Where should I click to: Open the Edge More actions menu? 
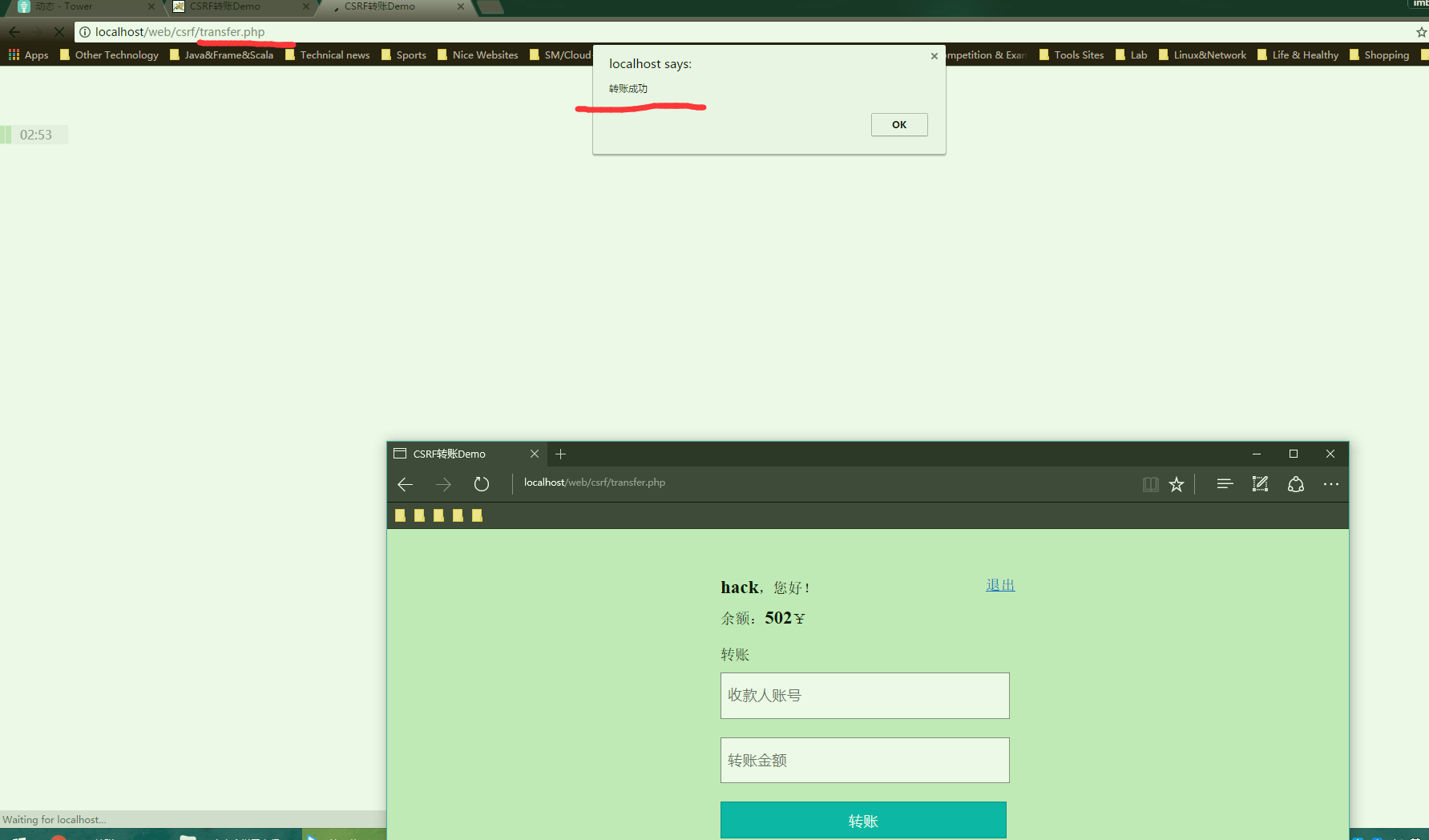[1330, 484]
